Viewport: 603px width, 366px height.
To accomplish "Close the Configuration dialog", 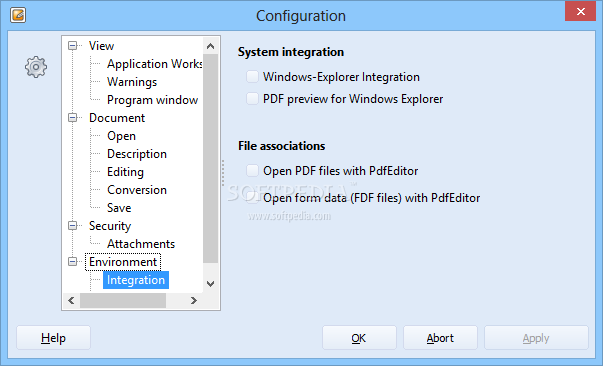I will (x=580, y=11).
